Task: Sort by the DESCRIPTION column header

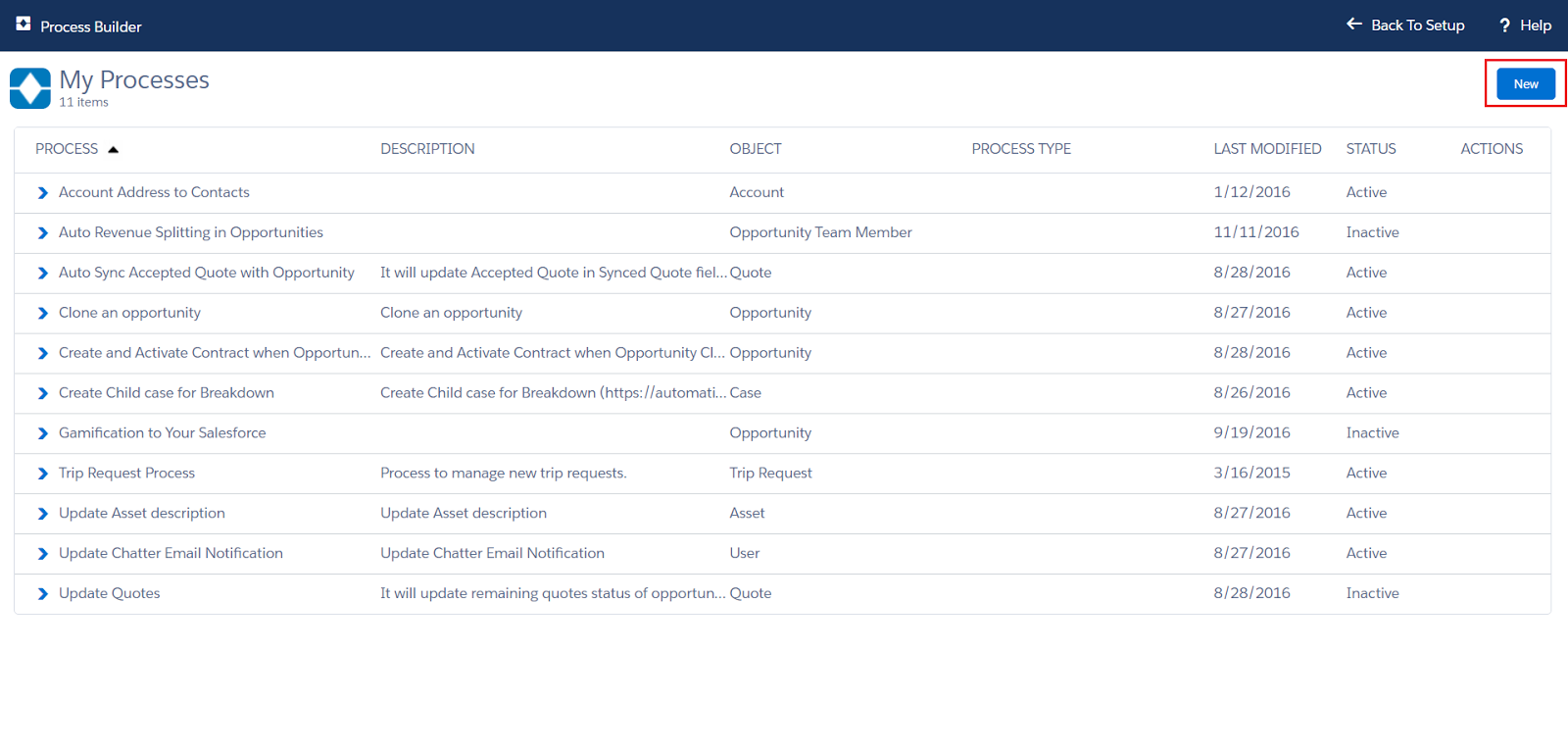Action: pyautogui.click(x=427, y=149)
